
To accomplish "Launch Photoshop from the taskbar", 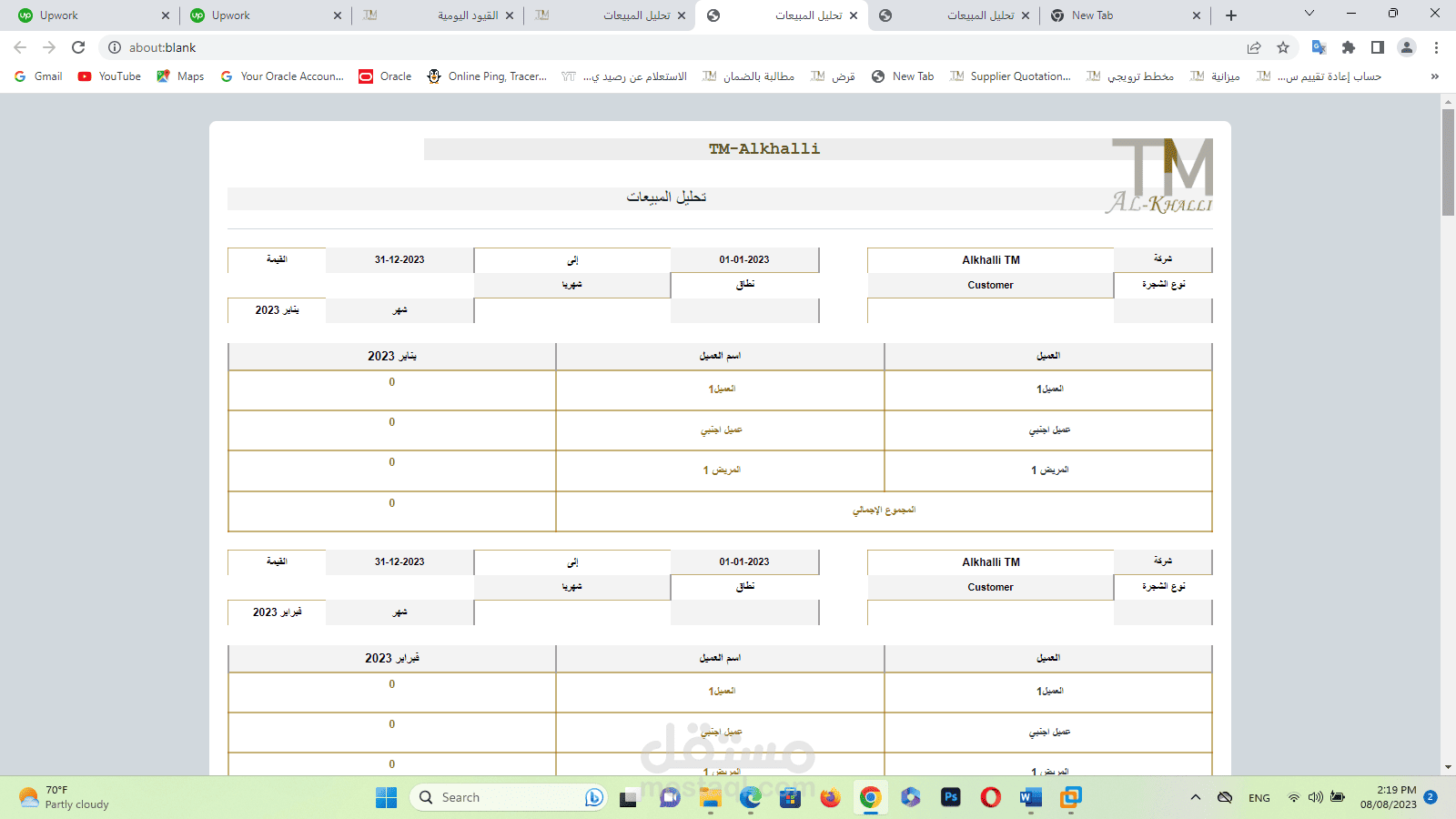I will pos(951,797).
